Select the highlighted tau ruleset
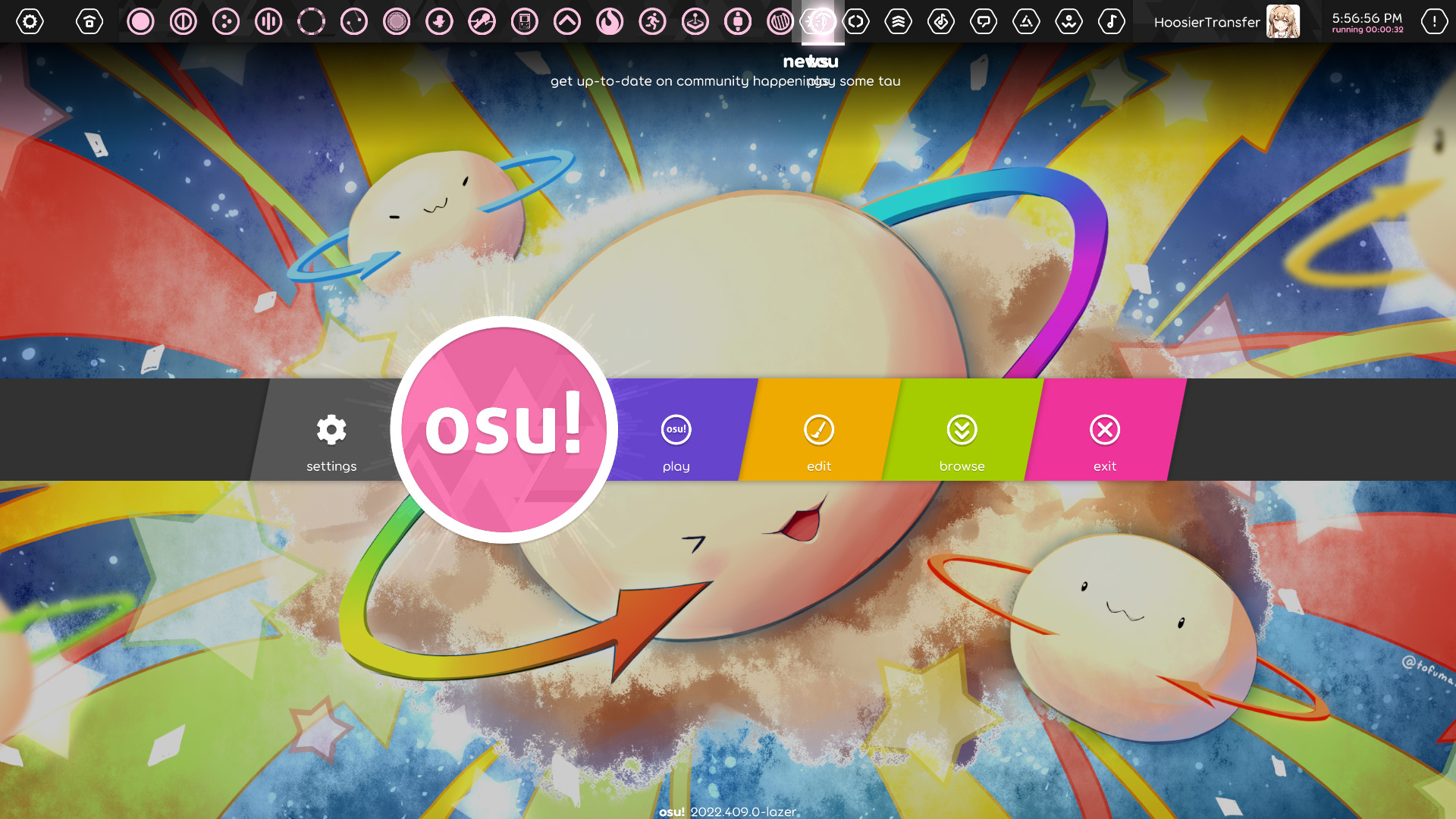 [x=821, y=21]
